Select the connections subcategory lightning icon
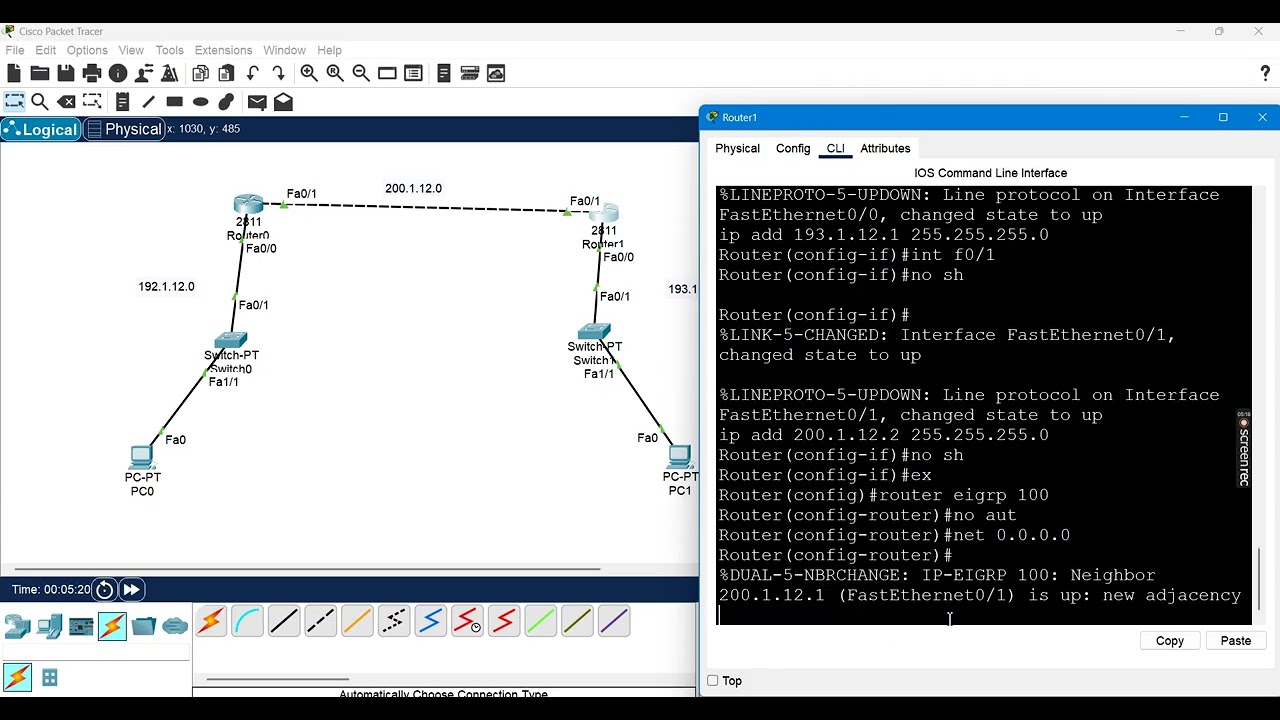Viewport: 1280px width, 720px height. pyautogui.click(x=17, y=678)
